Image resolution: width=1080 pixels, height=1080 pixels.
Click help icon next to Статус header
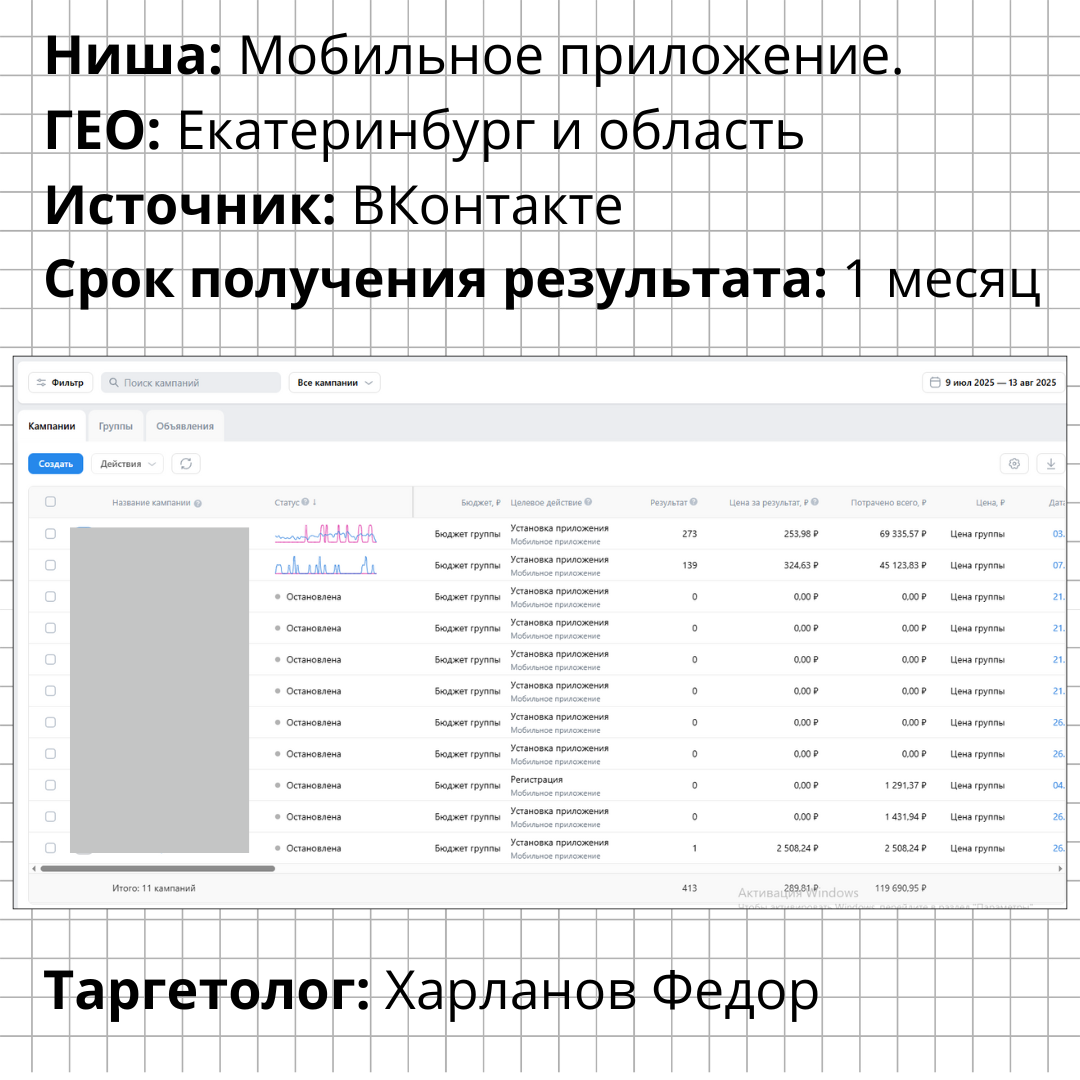point(305,502)
